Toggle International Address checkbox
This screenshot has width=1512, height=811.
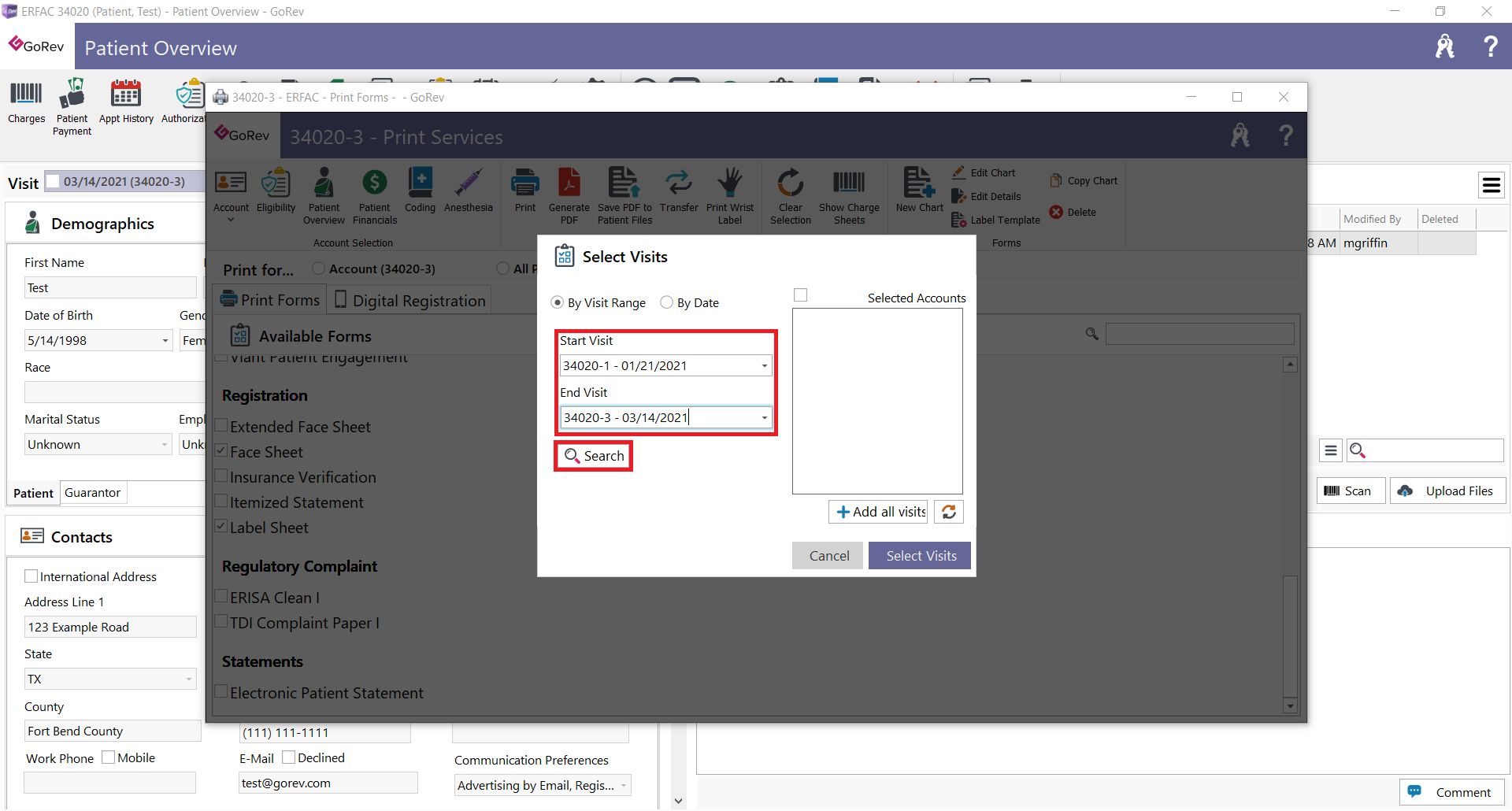[x=31, y=576]
